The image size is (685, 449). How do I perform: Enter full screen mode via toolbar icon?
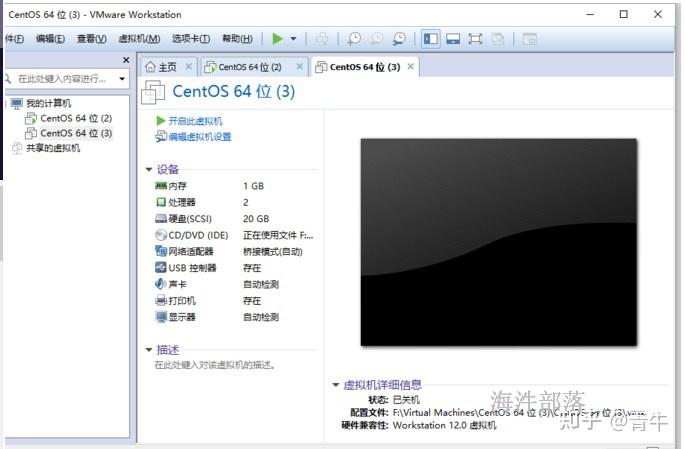point(475,39)
